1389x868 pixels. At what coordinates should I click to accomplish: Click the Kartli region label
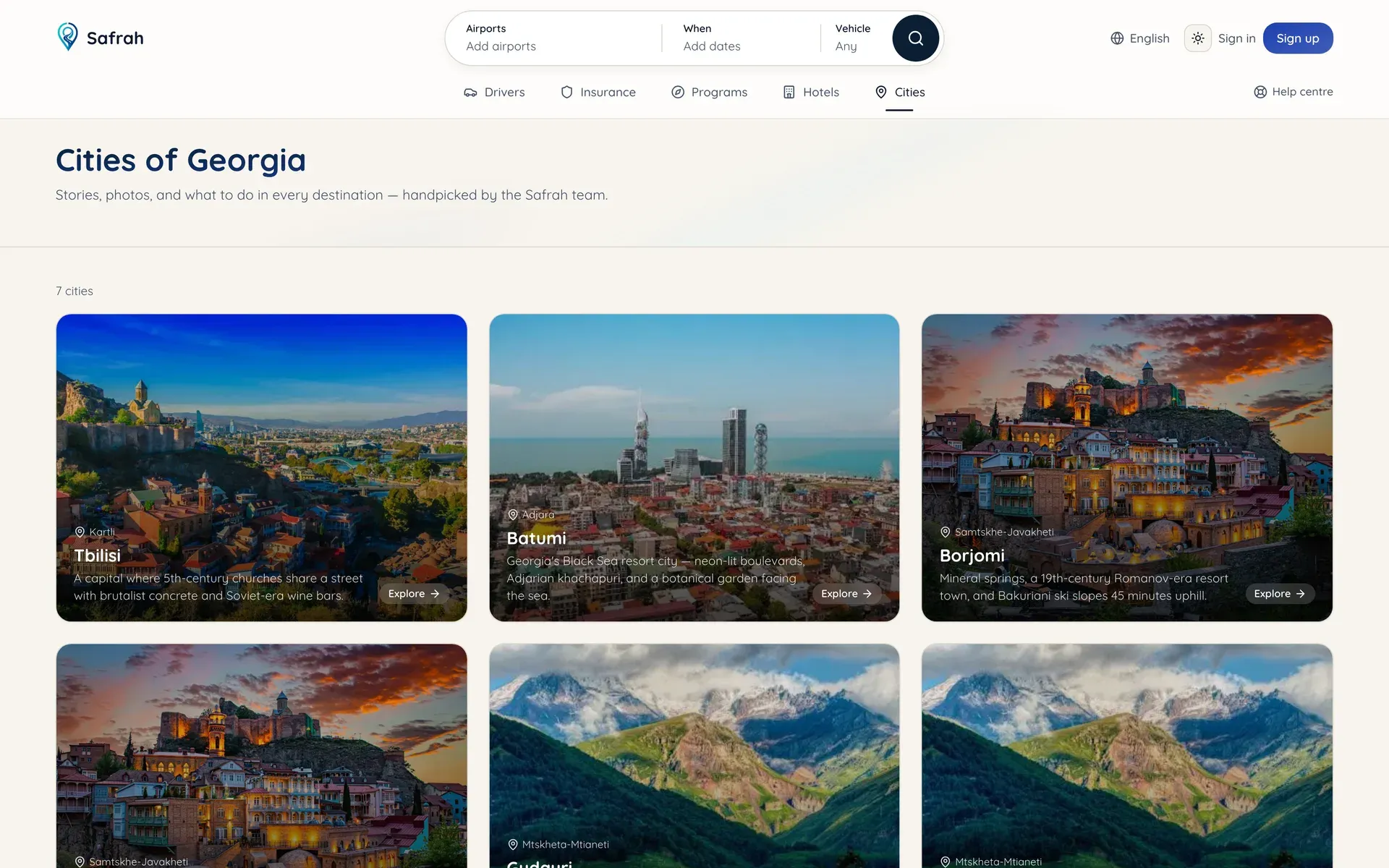(x=102, y=532)
